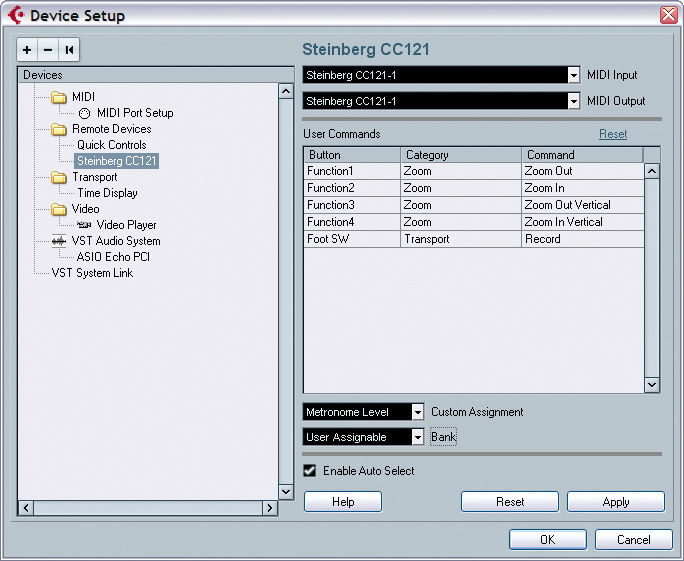Image resolution: width=684 pixels, height=561 pixels.
Task: Click the MIDI Port Setup icon
Action: point(85,113)
